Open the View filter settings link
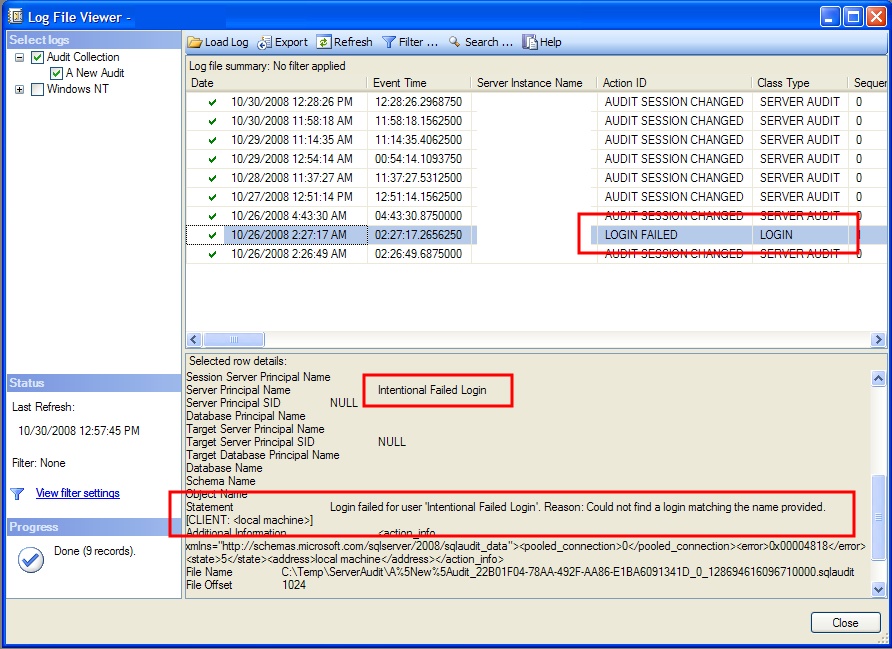This screenshot has width=892, height=649. point(78,493)
